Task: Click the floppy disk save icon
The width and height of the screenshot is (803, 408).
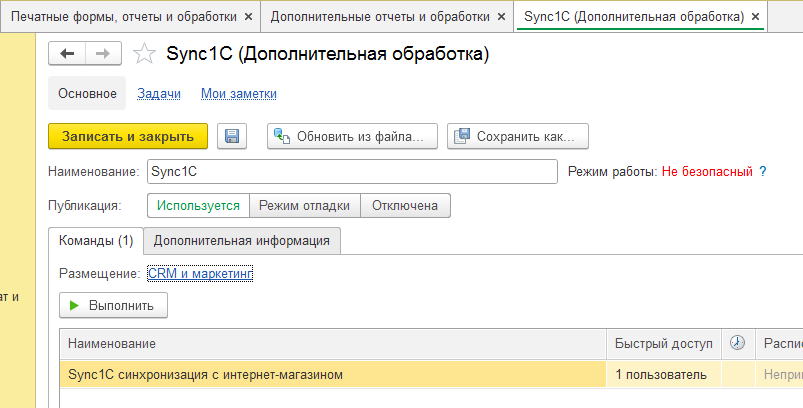Action: coord(232,136)
